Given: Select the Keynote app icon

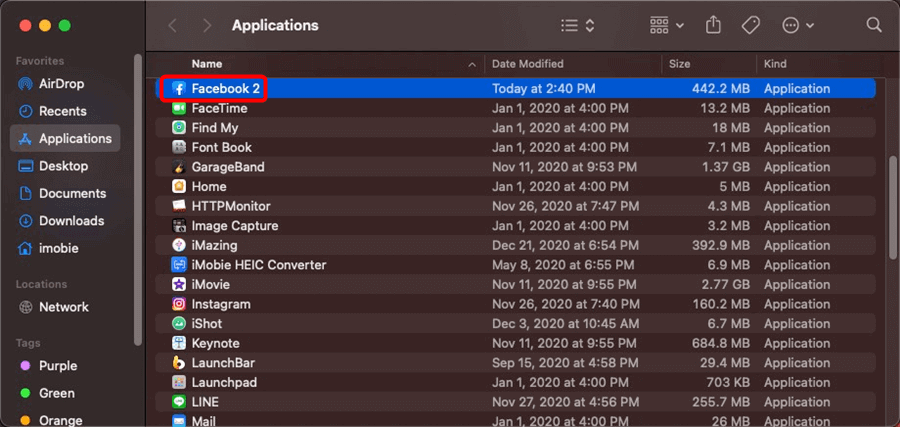Looking at the screenshot, I should pyautogui.click(x=179, y=343).
